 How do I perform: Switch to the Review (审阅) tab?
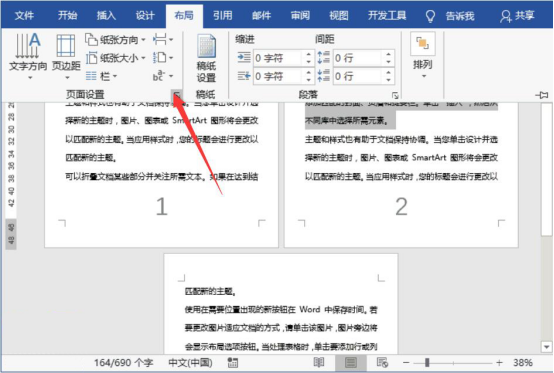(x=300, y=16)
